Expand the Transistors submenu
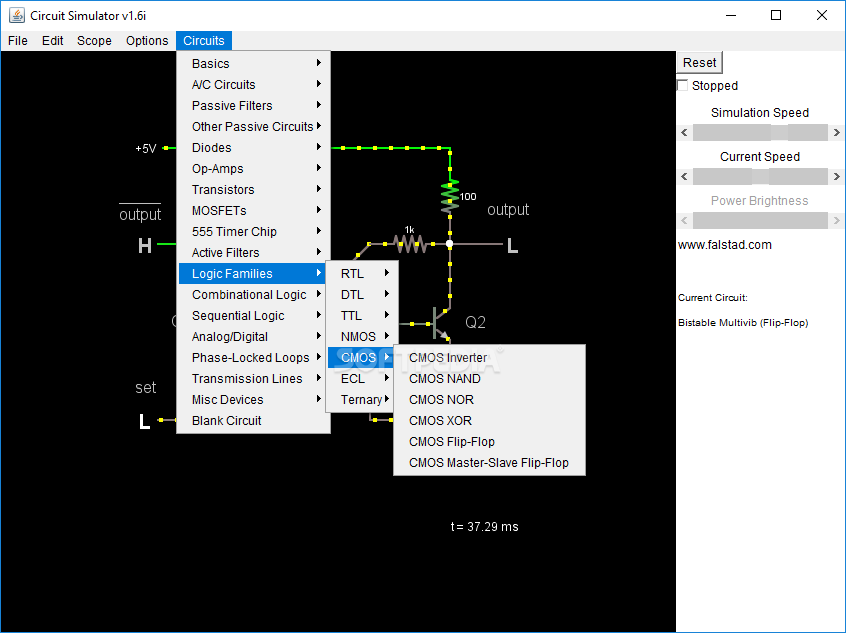 click(x=253, y=190)
